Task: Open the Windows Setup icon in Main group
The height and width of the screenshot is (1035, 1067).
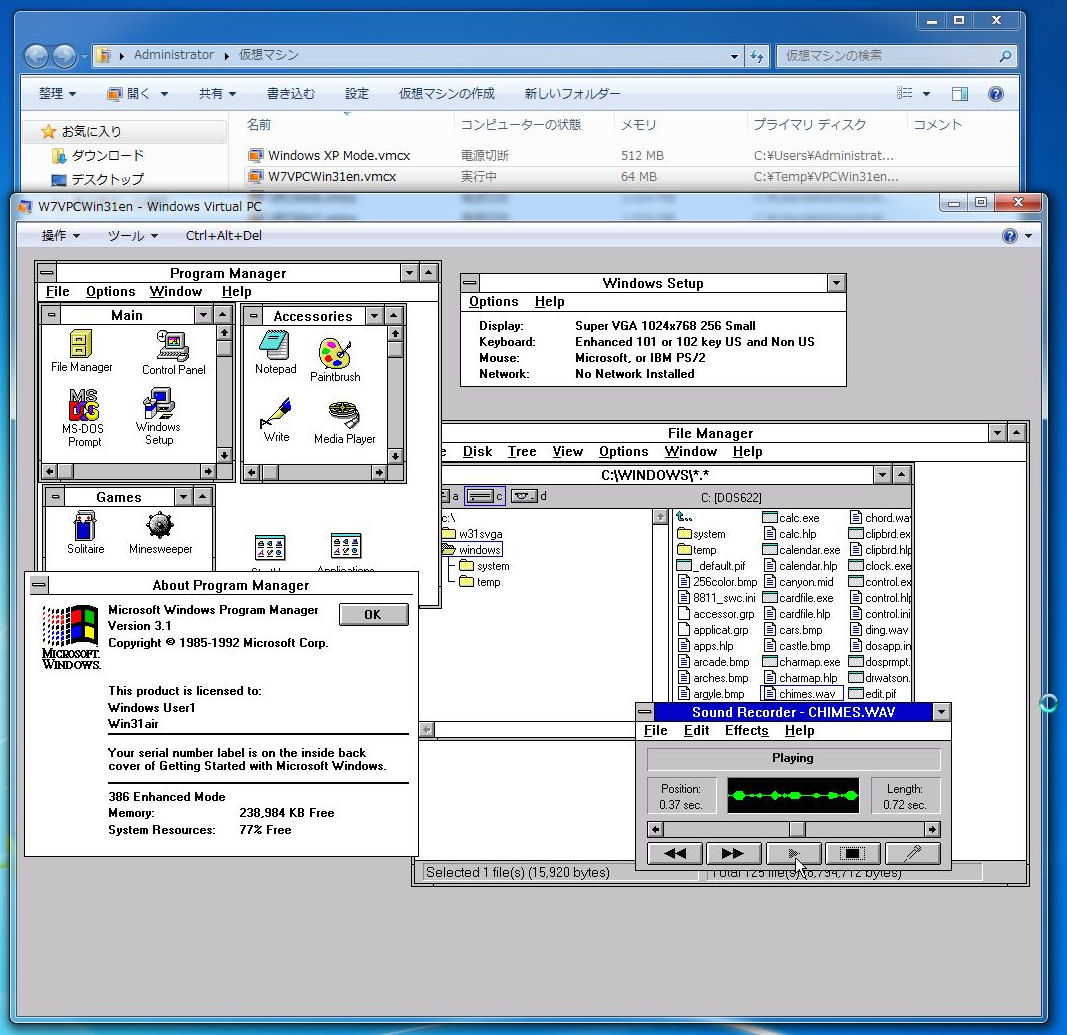Action: (x=158, y=416)
